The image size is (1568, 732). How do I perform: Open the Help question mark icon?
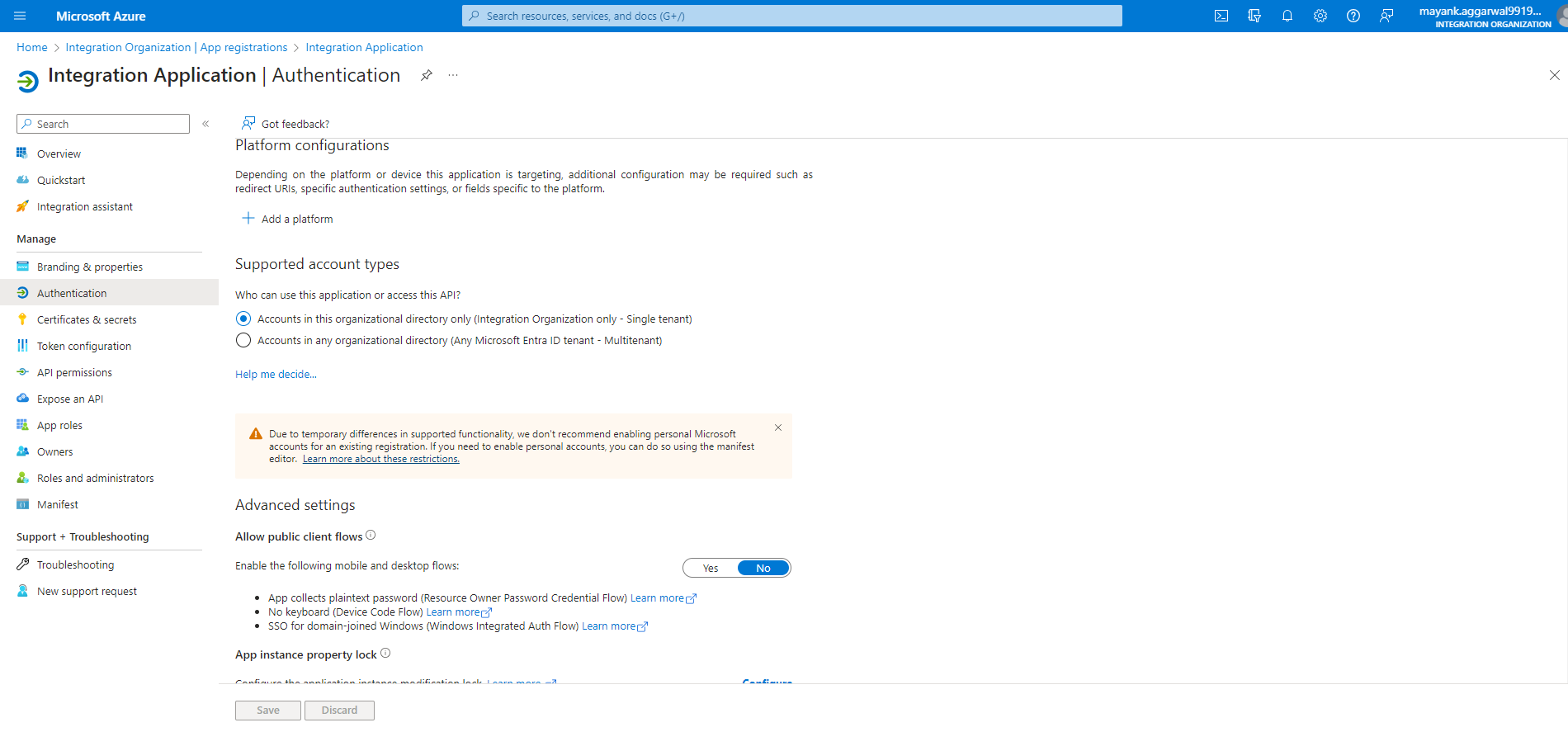click(x=1353, y=16)
